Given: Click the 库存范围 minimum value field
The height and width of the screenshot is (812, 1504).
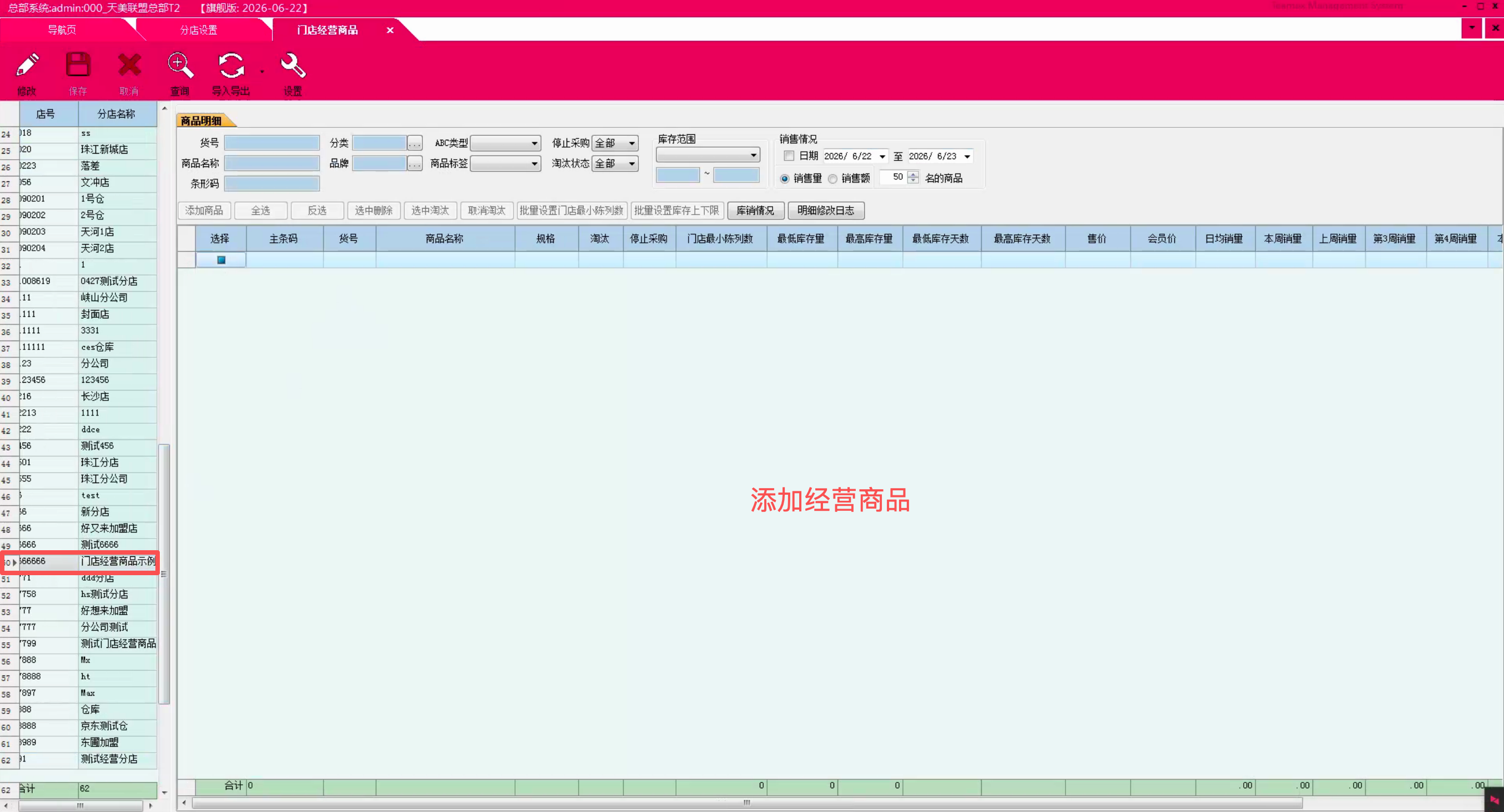Looking at the screenshot, I should point(677,175).
